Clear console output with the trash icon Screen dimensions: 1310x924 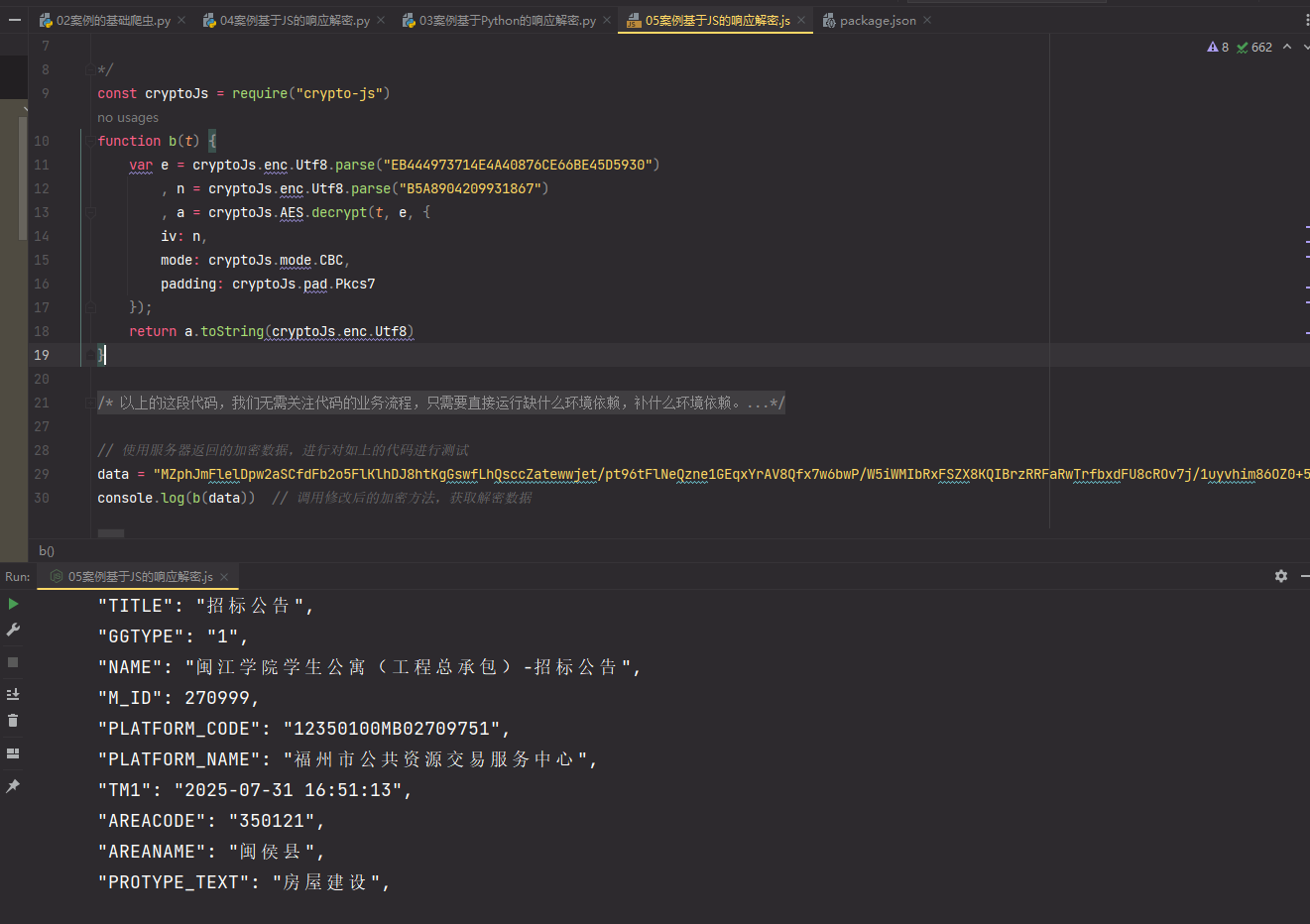(13, 721)
